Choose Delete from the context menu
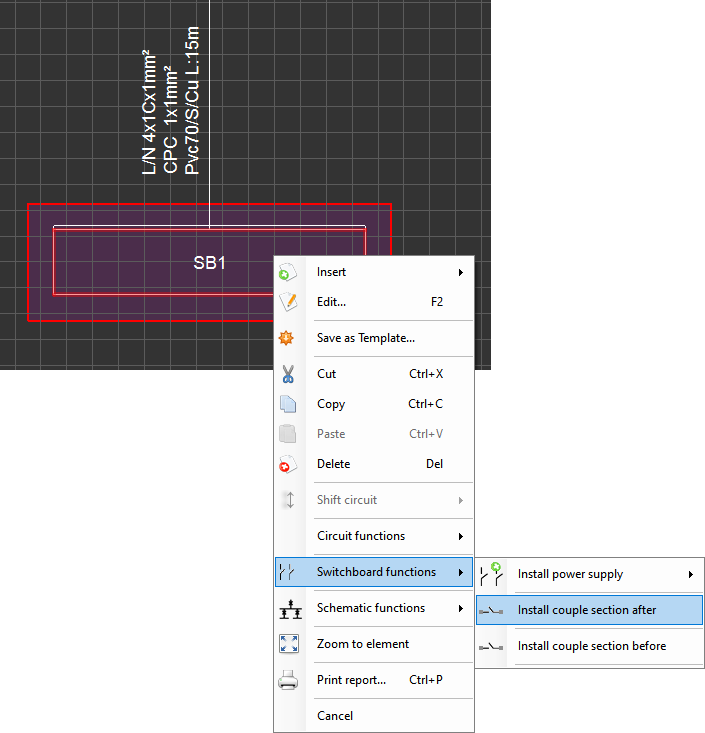 [374, 464]
